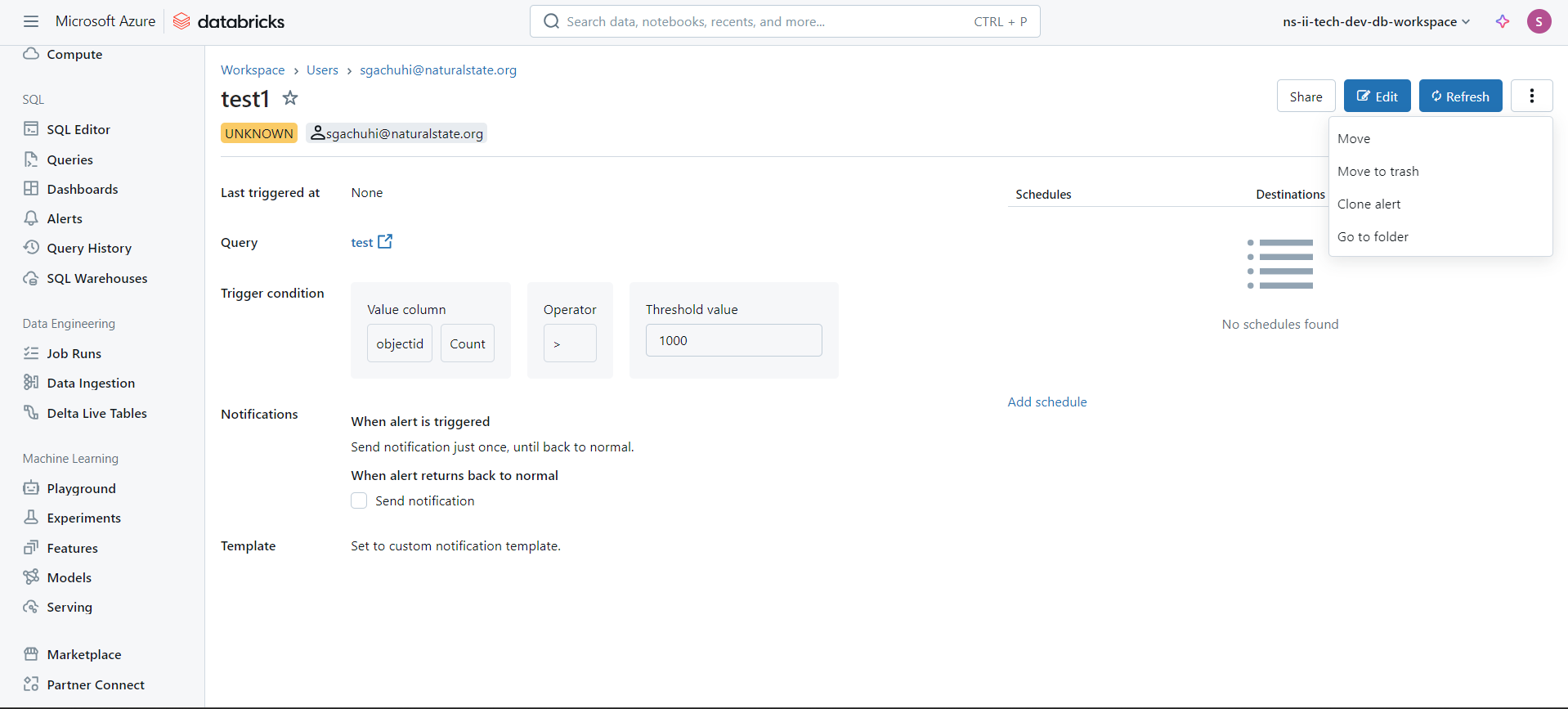Image resolution: width=1568 pixels, height=709 pixels.
Task: Open Models in sidebar
Action: (69, 577)
